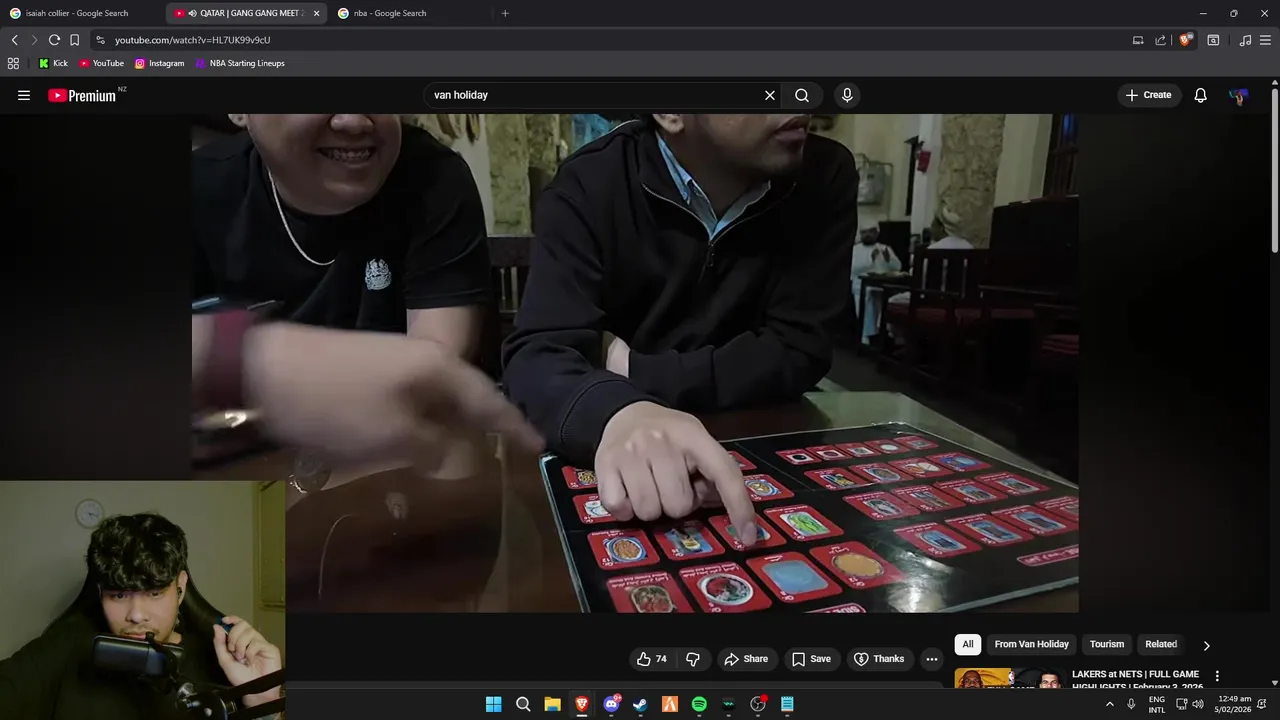Open Notepad from the taskbar
The image size is (1280, 720).
pos(787,704)
